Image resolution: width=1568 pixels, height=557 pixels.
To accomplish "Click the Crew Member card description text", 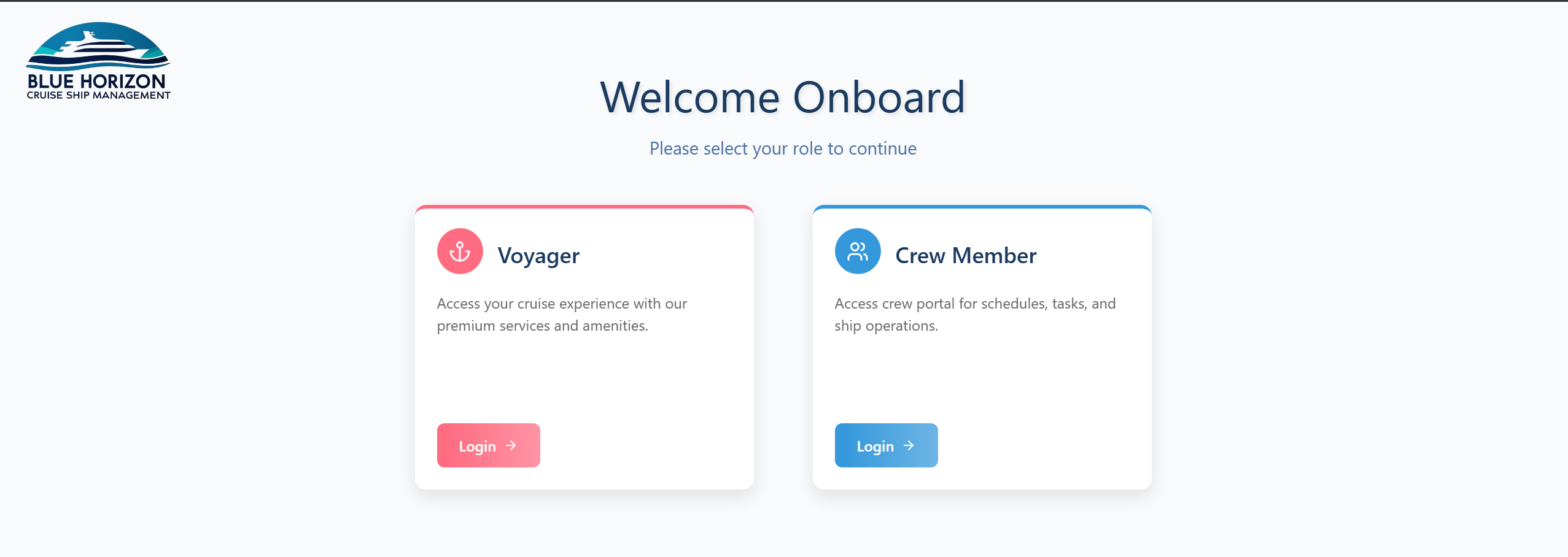I will (975, 315).
